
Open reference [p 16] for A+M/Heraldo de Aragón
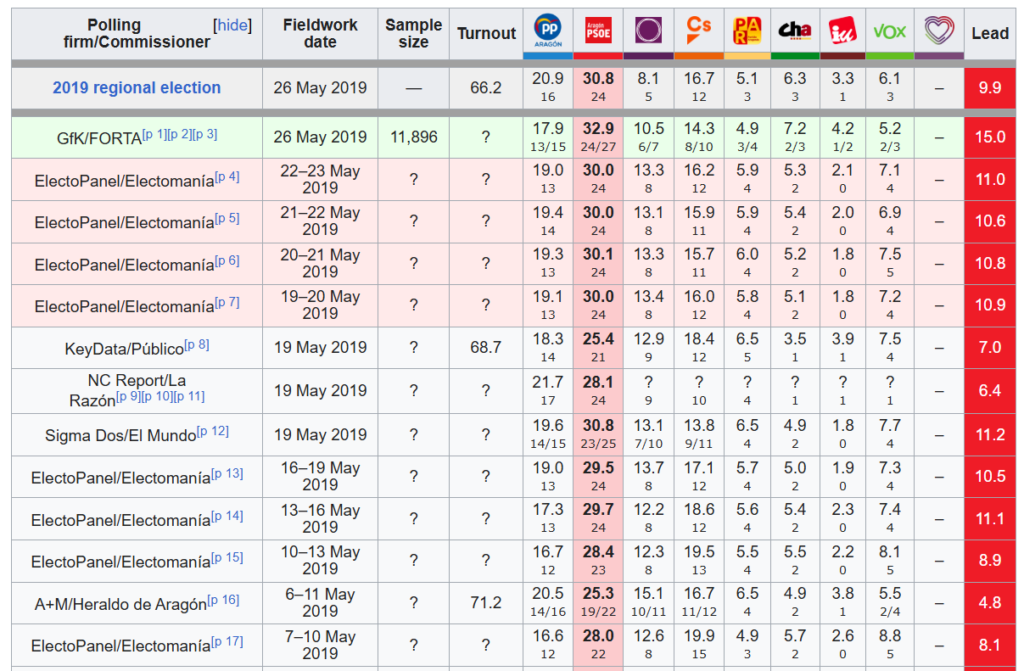coord(223,600)
